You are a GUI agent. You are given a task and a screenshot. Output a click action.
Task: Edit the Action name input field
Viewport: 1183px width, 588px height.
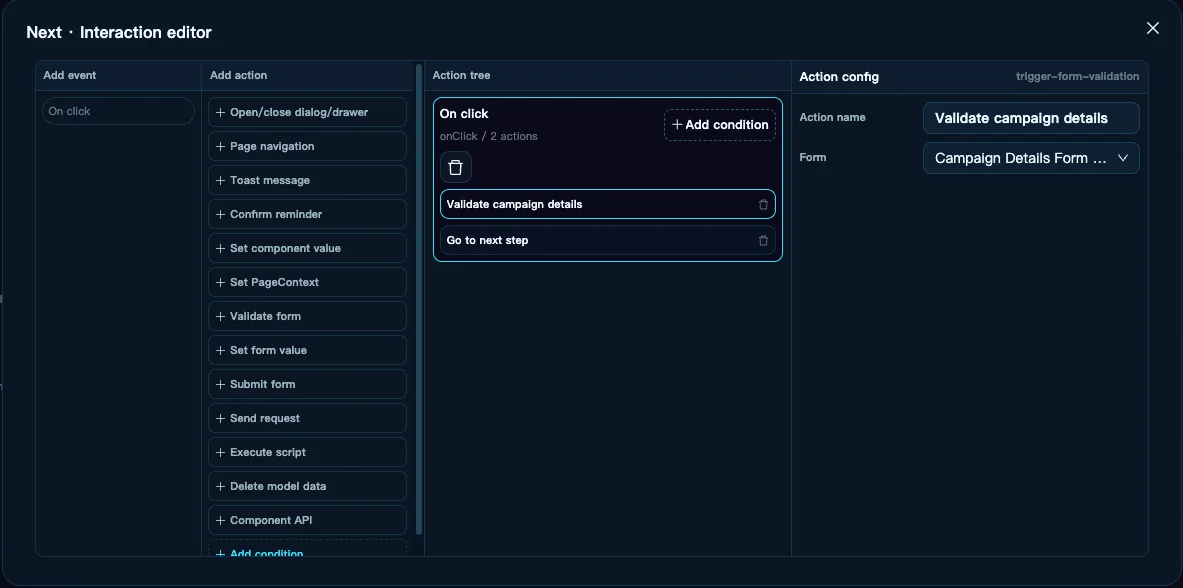[x=1031, y=118]
